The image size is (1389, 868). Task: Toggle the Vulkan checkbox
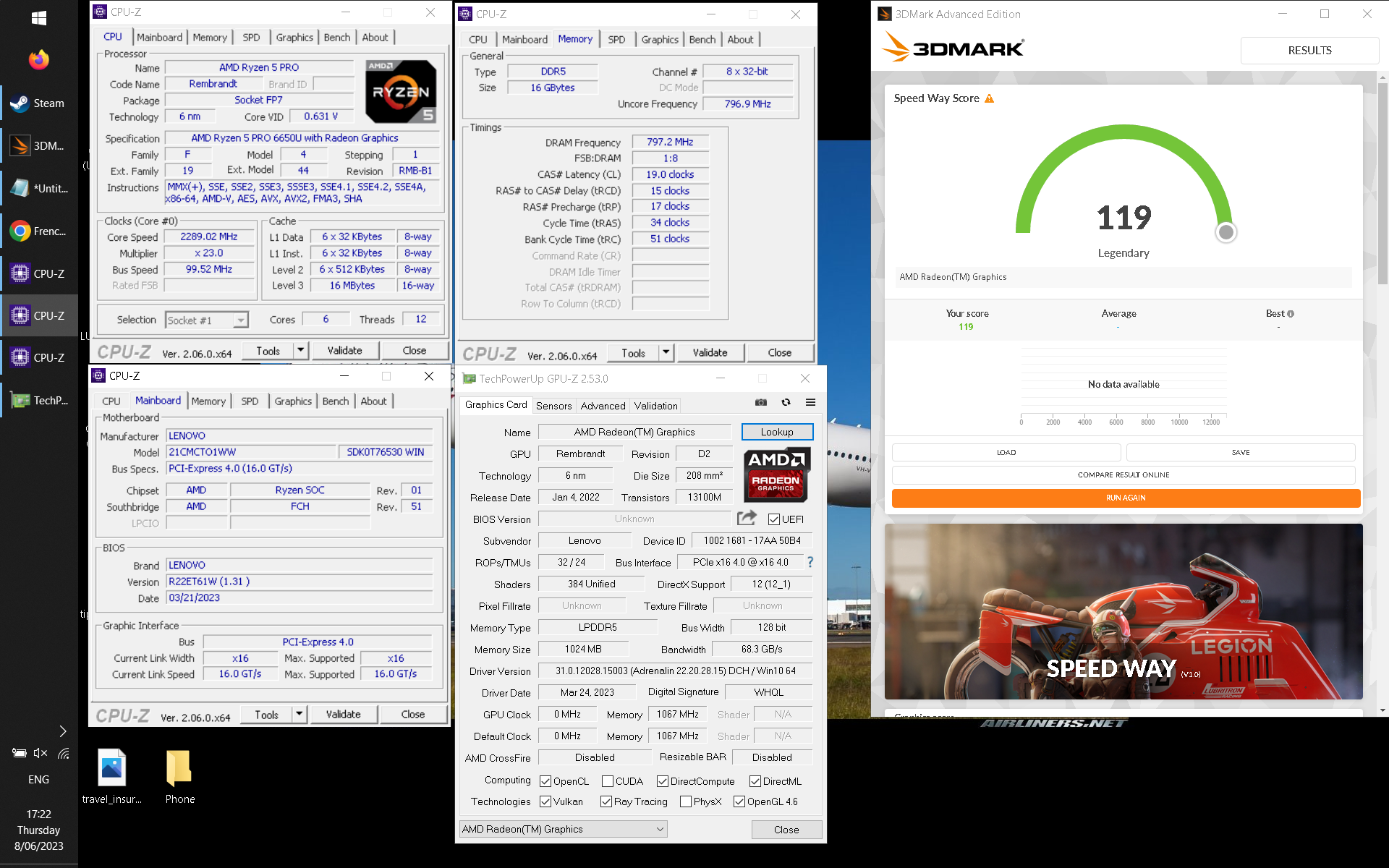[545, 801]
